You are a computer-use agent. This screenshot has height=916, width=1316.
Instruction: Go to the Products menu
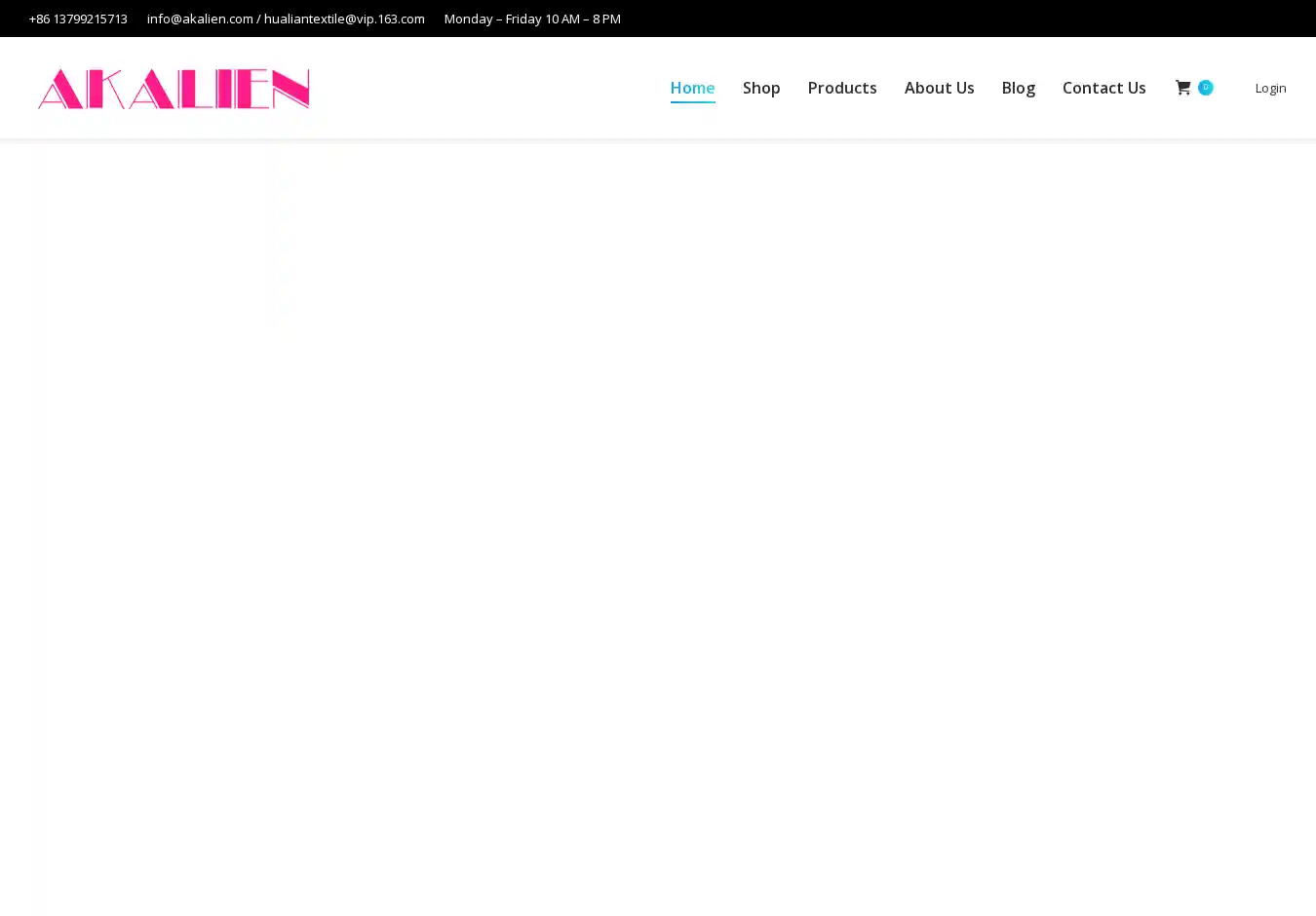842,88
